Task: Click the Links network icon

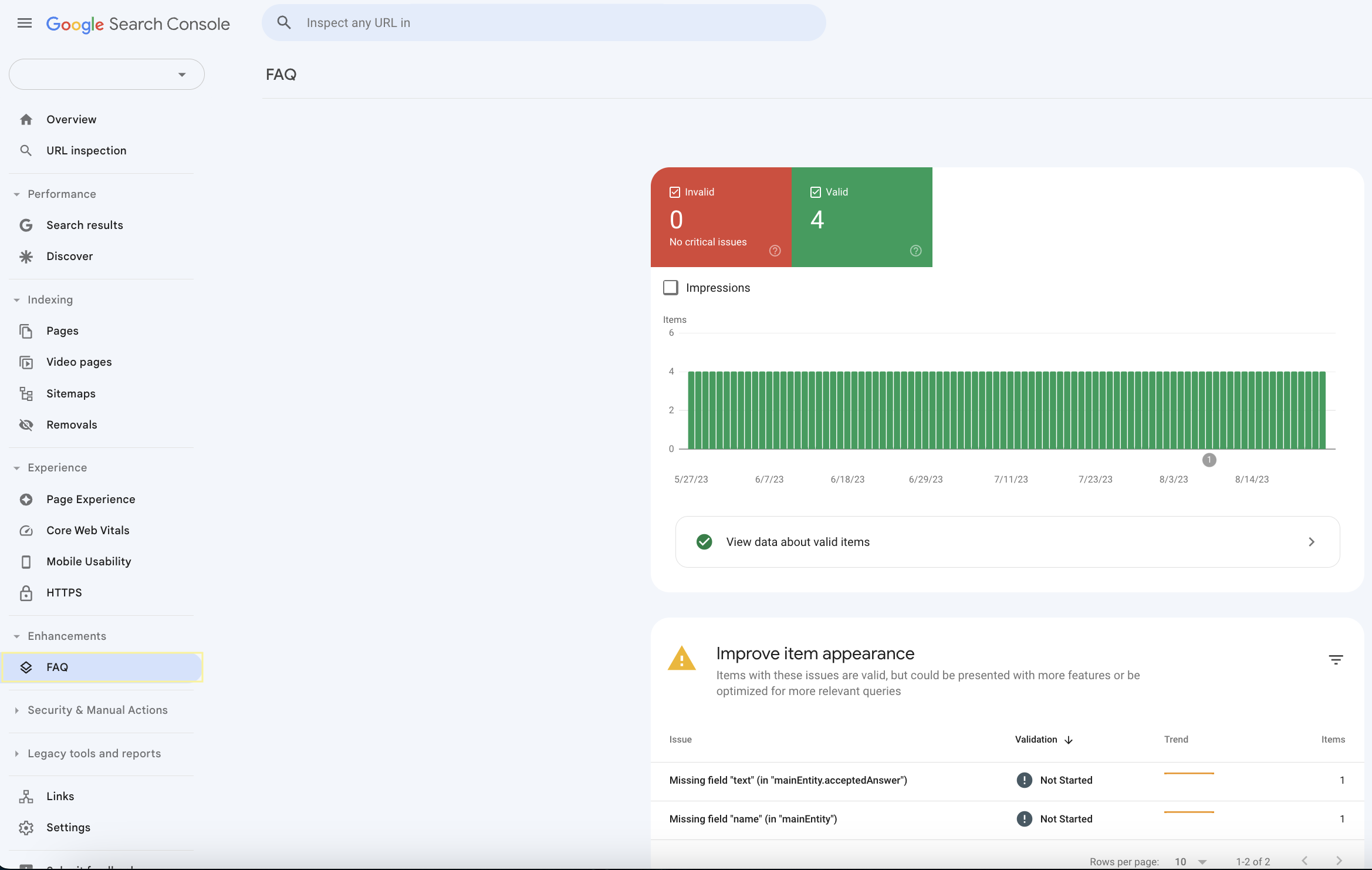Action: [x=26, y=797]
